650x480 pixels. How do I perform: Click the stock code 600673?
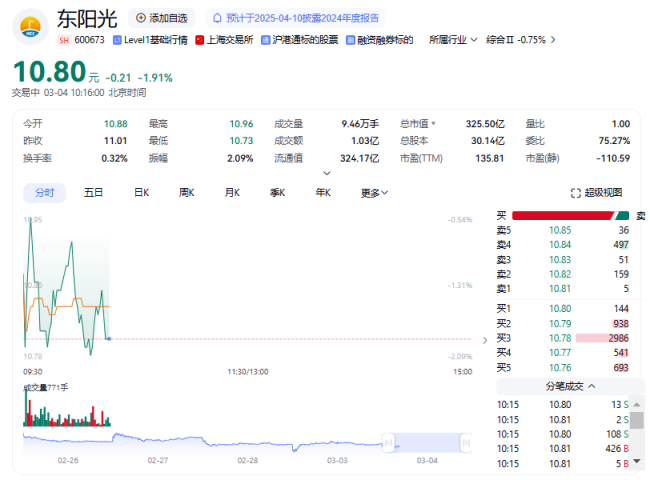tap(89, 40)
